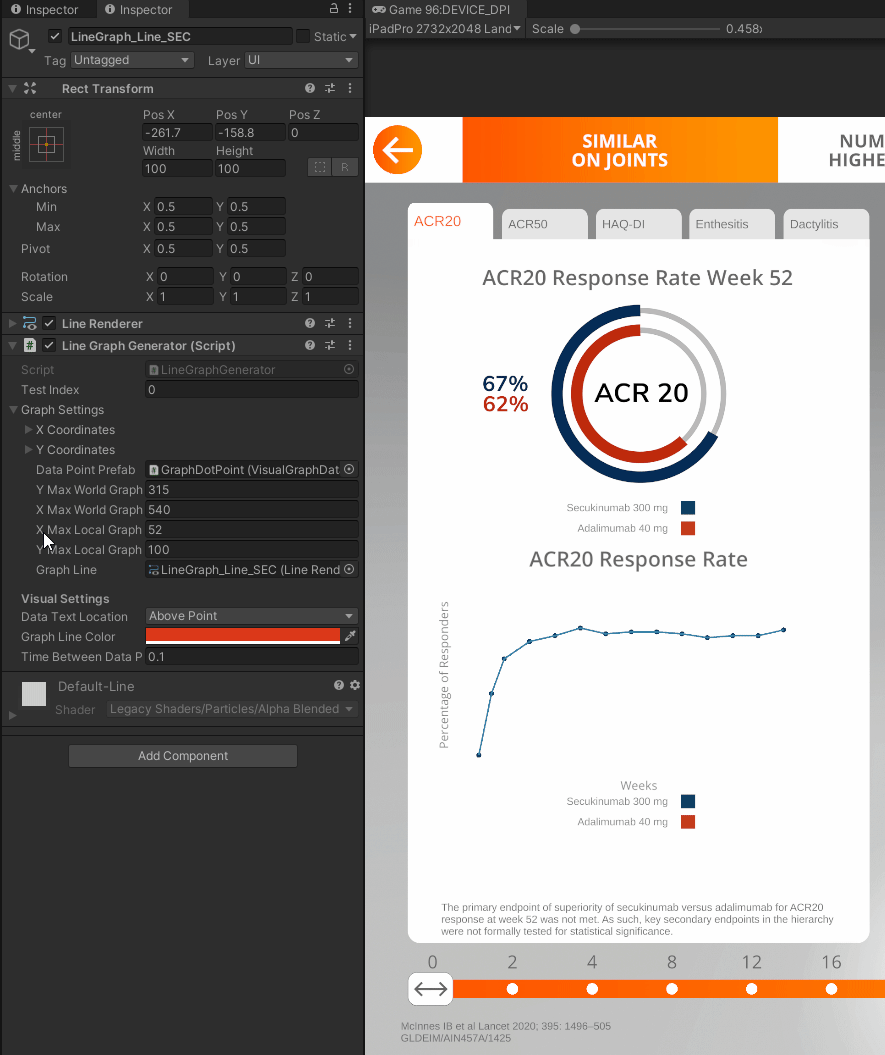Viewport: 885px width, 1055px height.
Task: Open Line Renderer presets icon
Action: (330, 324)
